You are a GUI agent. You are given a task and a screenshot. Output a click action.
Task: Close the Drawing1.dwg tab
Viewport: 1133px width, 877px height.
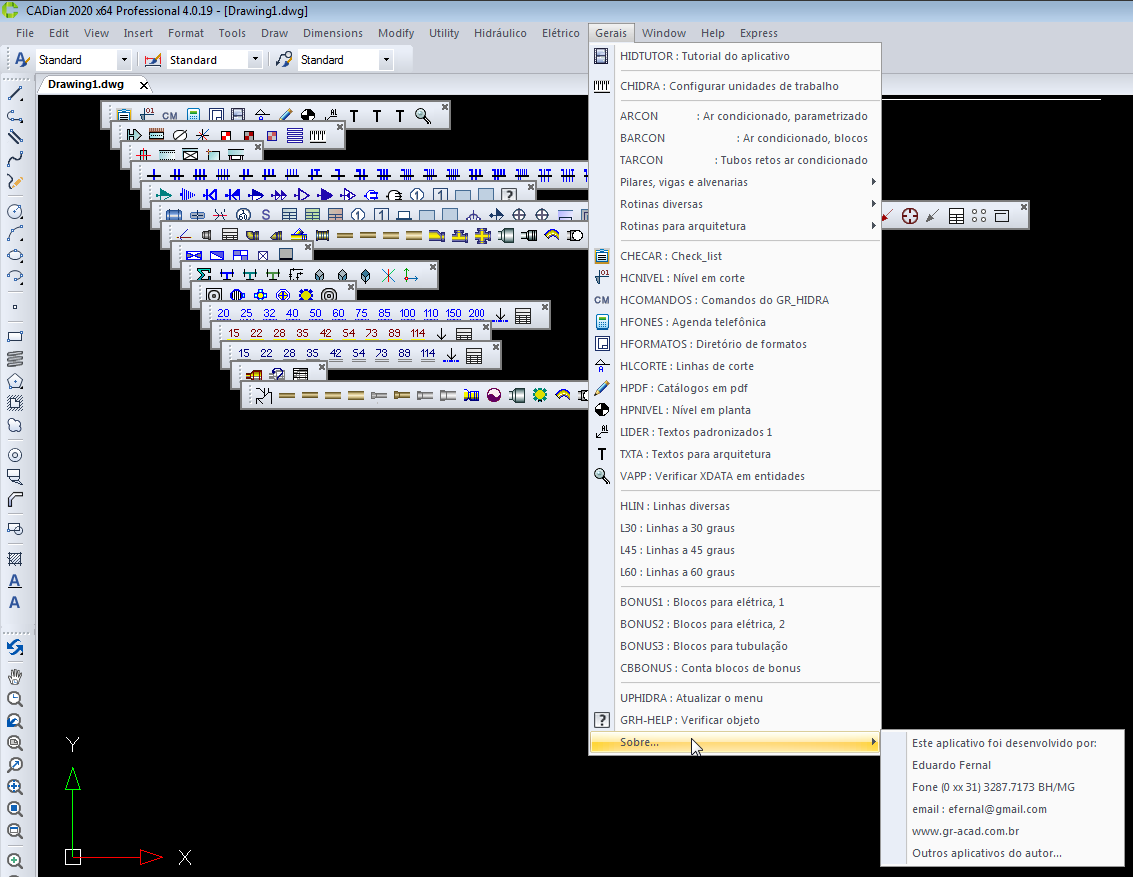[x=144, y=85]
